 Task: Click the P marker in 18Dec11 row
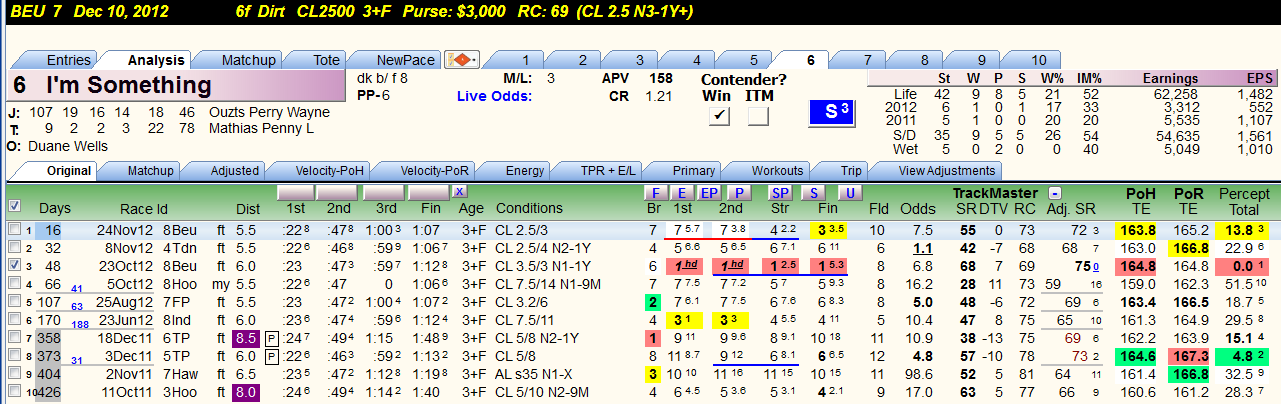pos(271,339)
